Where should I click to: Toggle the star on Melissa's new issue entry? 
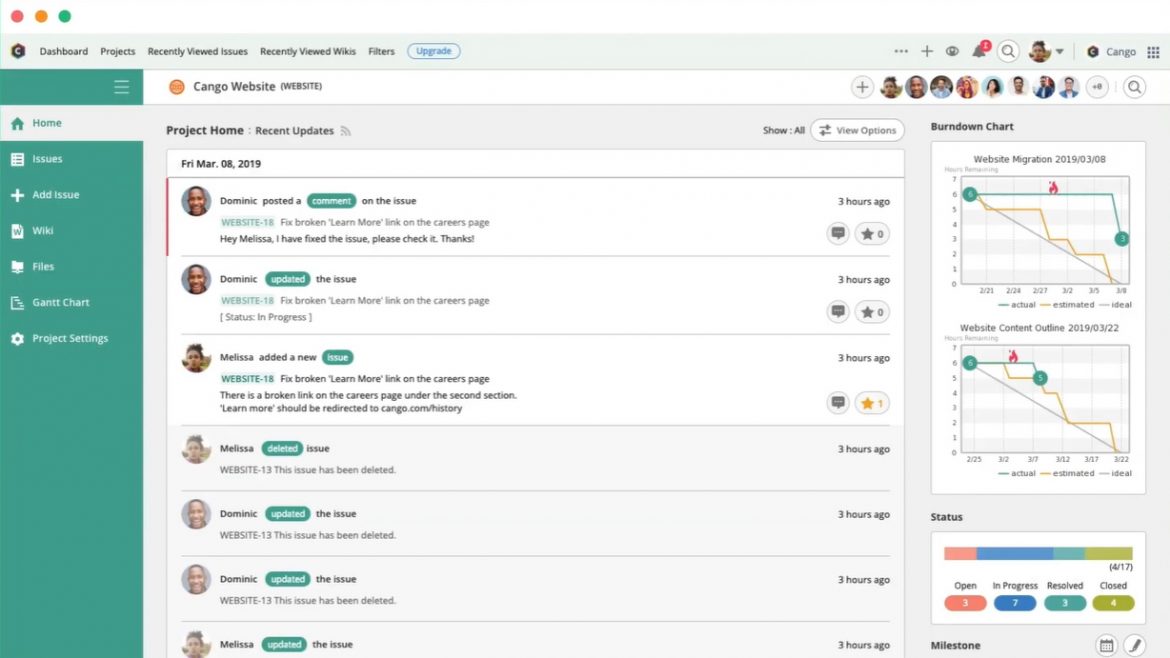[x=870, y=402]
